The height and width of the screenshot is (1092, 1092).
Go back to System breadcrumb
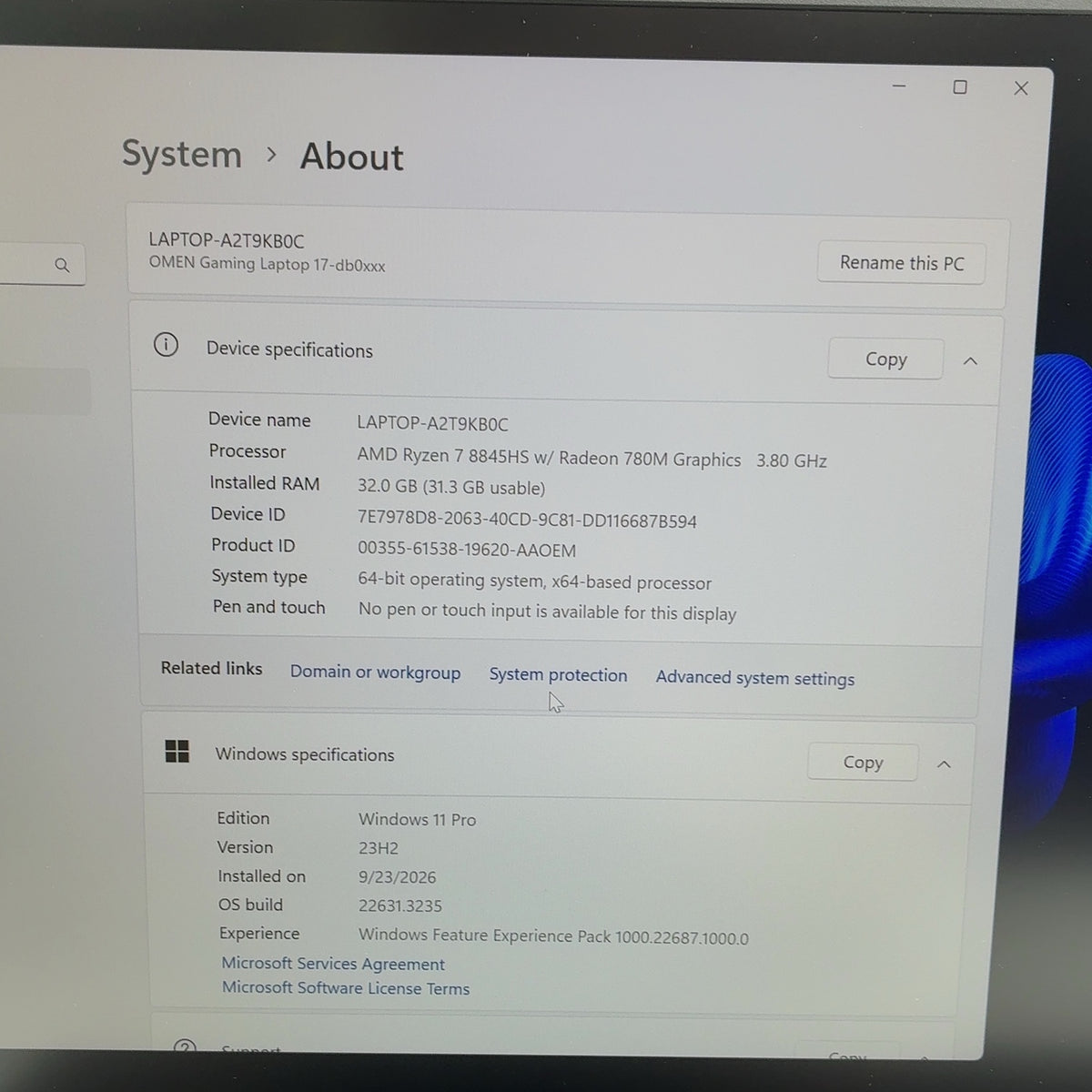(182, 154)
